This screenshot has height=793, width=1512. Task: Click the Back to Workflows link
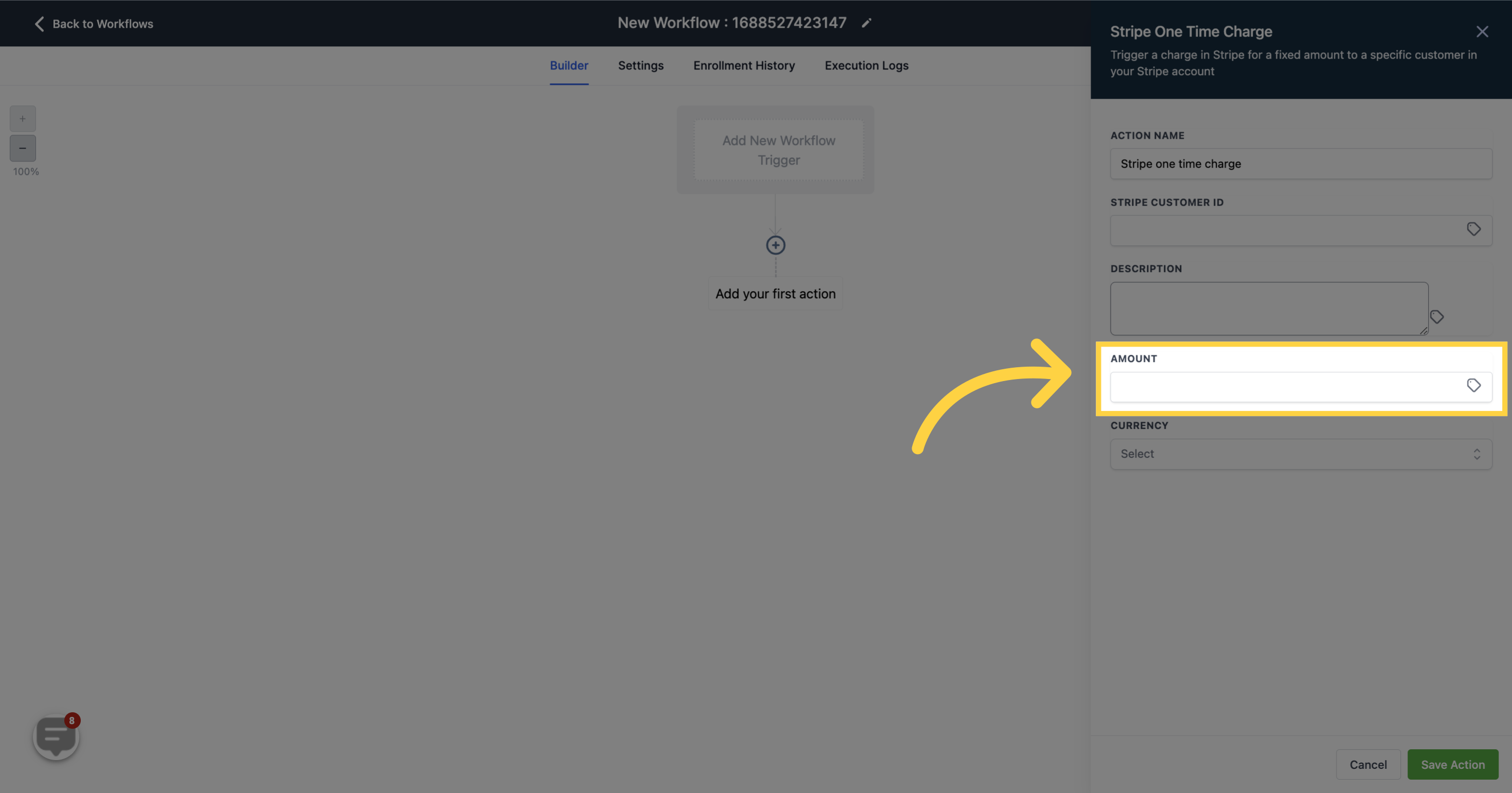[103, 24]
